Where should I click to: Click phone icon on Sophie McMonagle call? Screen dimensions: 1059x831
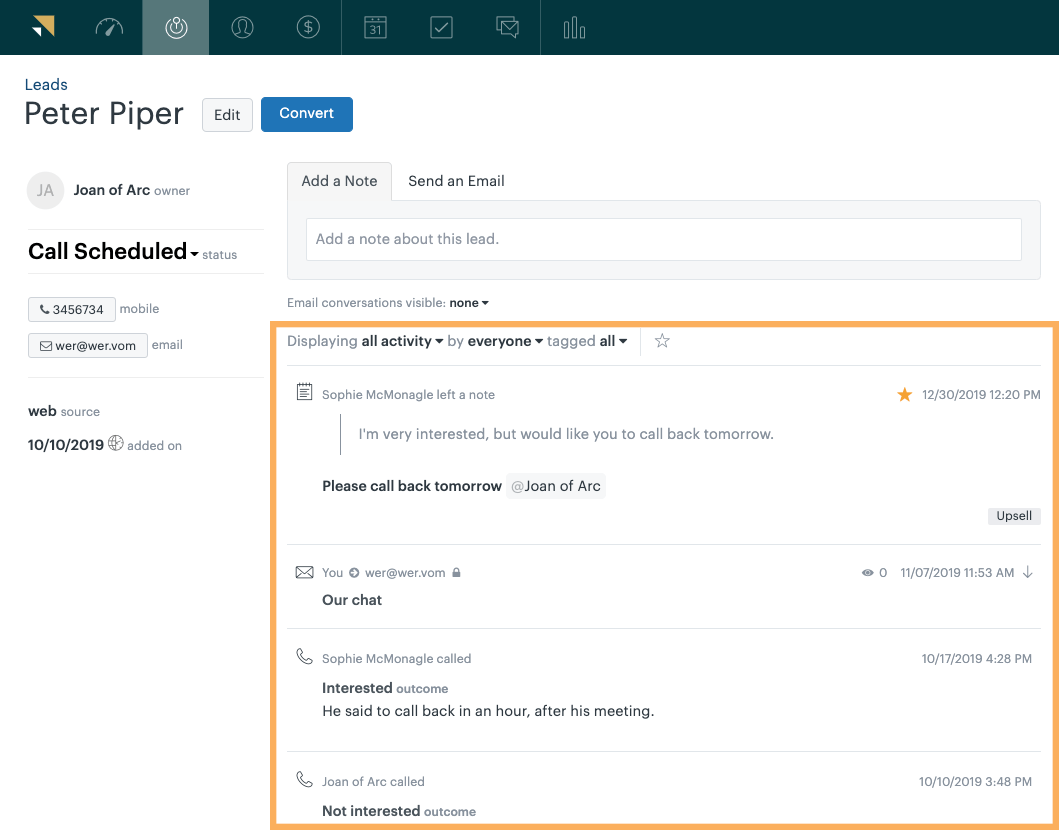(x=305, y=656)
